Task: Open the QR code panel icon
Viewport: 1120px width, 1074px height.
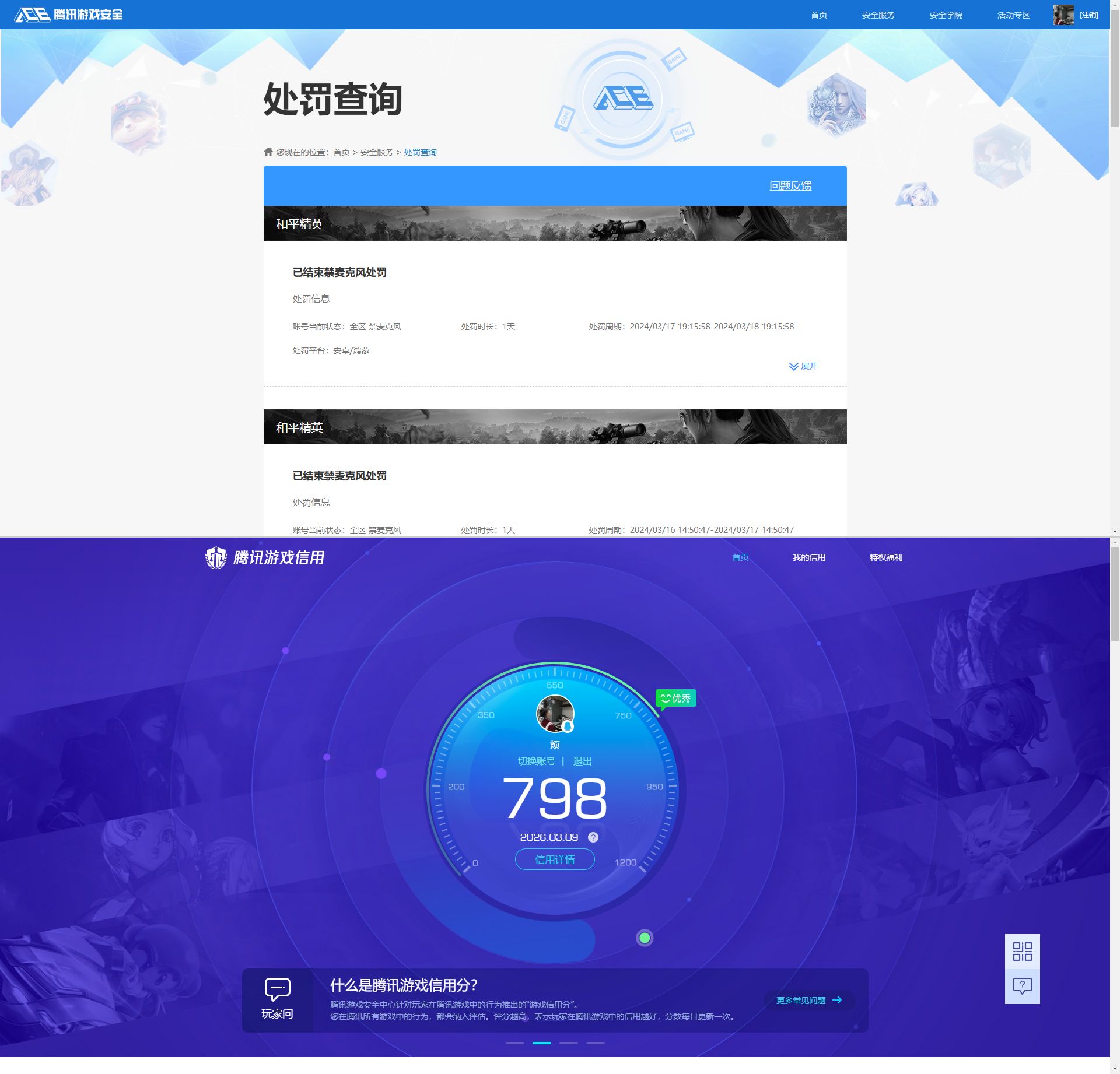Action: [1022, 950]
